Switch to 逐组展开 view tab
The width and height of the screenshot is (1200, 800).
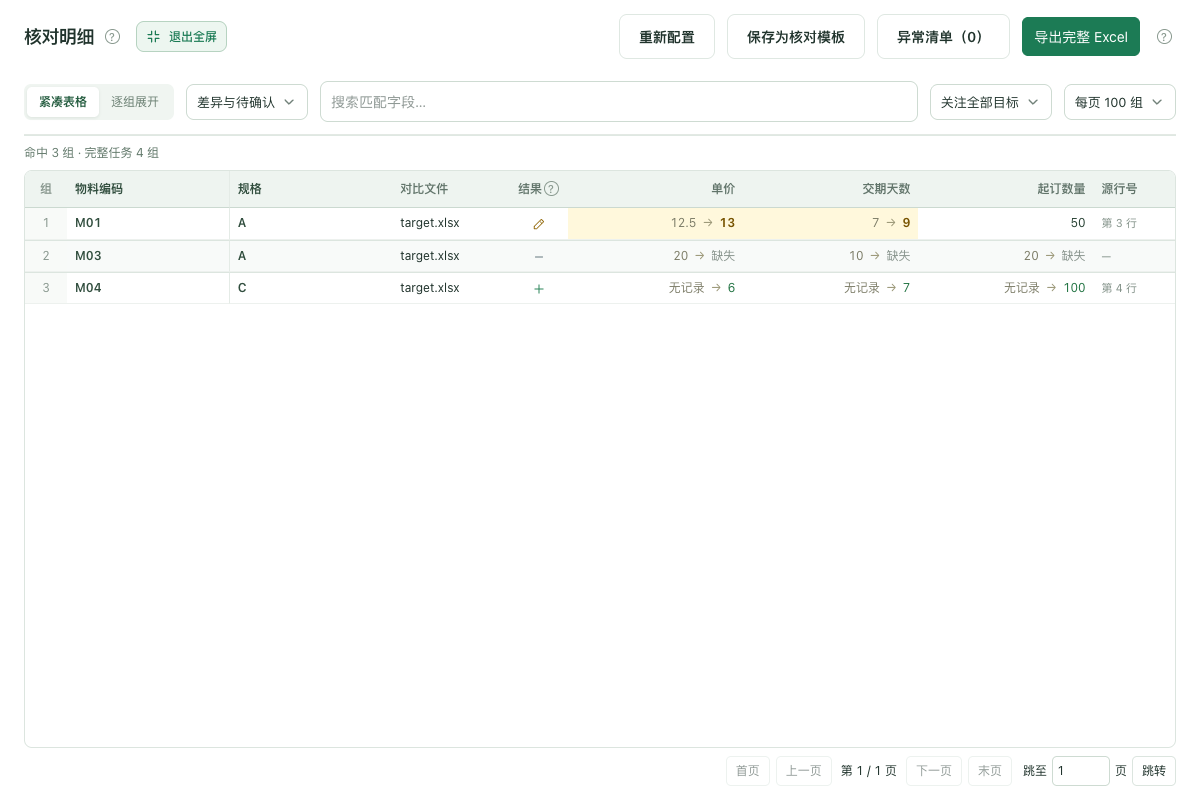pyautogui.click(x=135, y=102)
